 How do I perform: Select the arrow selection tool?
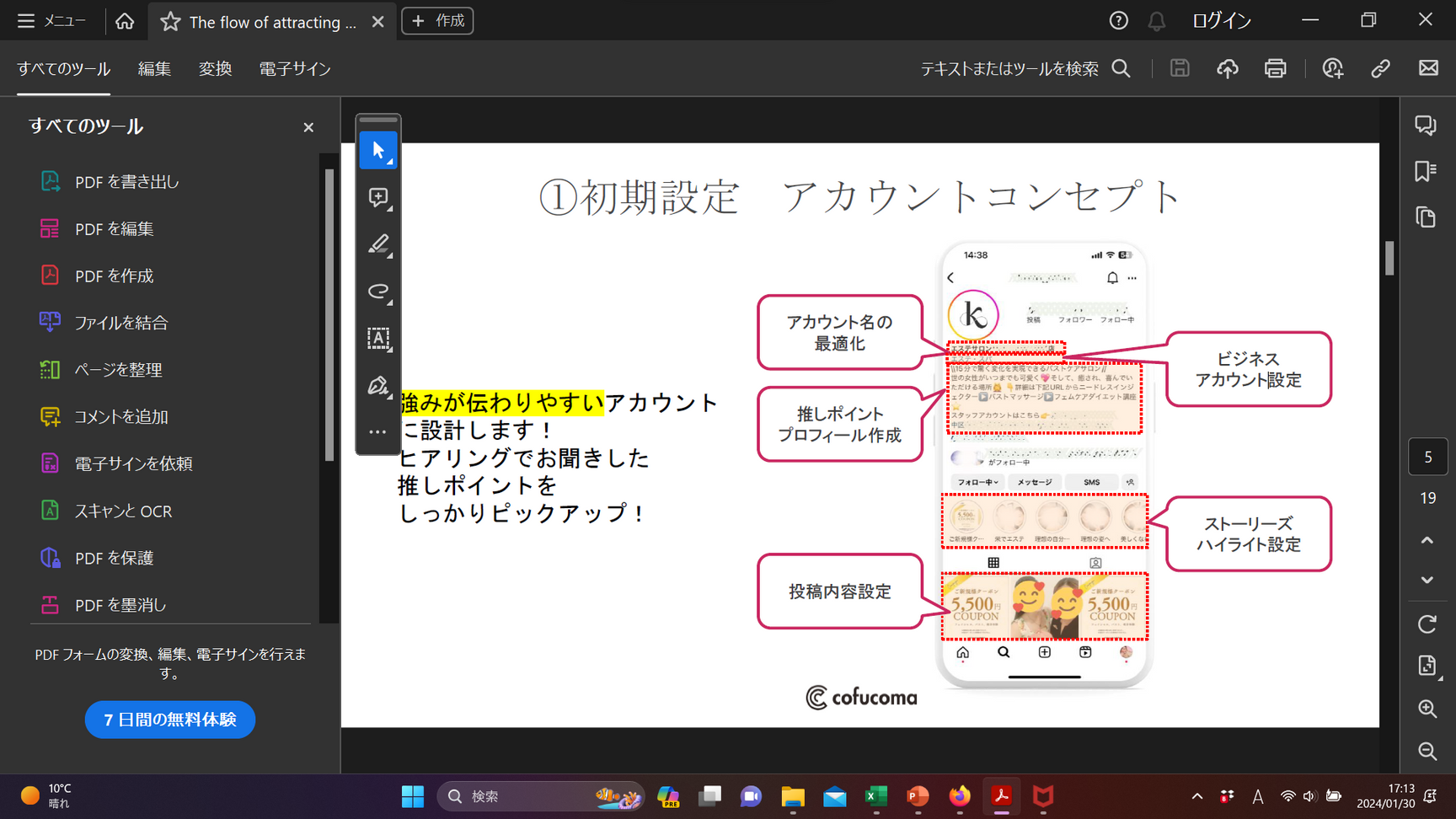[378, 151]
